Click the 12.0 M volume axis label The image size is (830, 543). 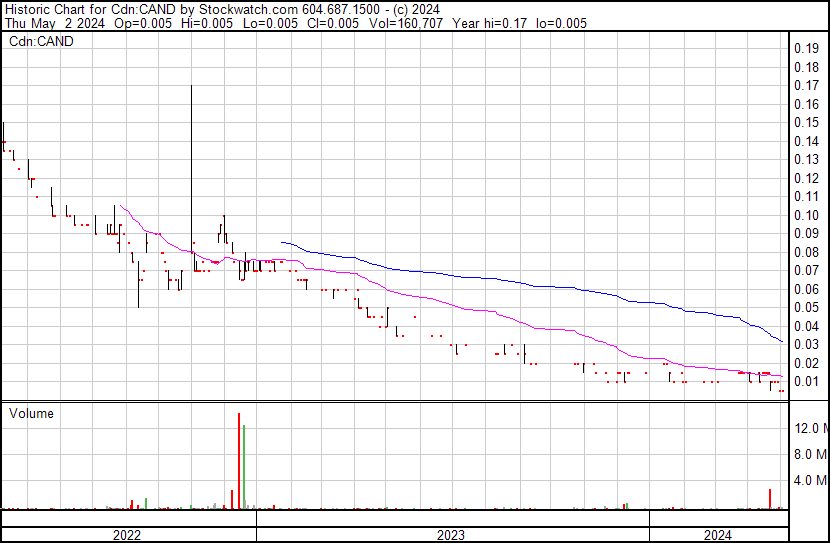(810, 428)
